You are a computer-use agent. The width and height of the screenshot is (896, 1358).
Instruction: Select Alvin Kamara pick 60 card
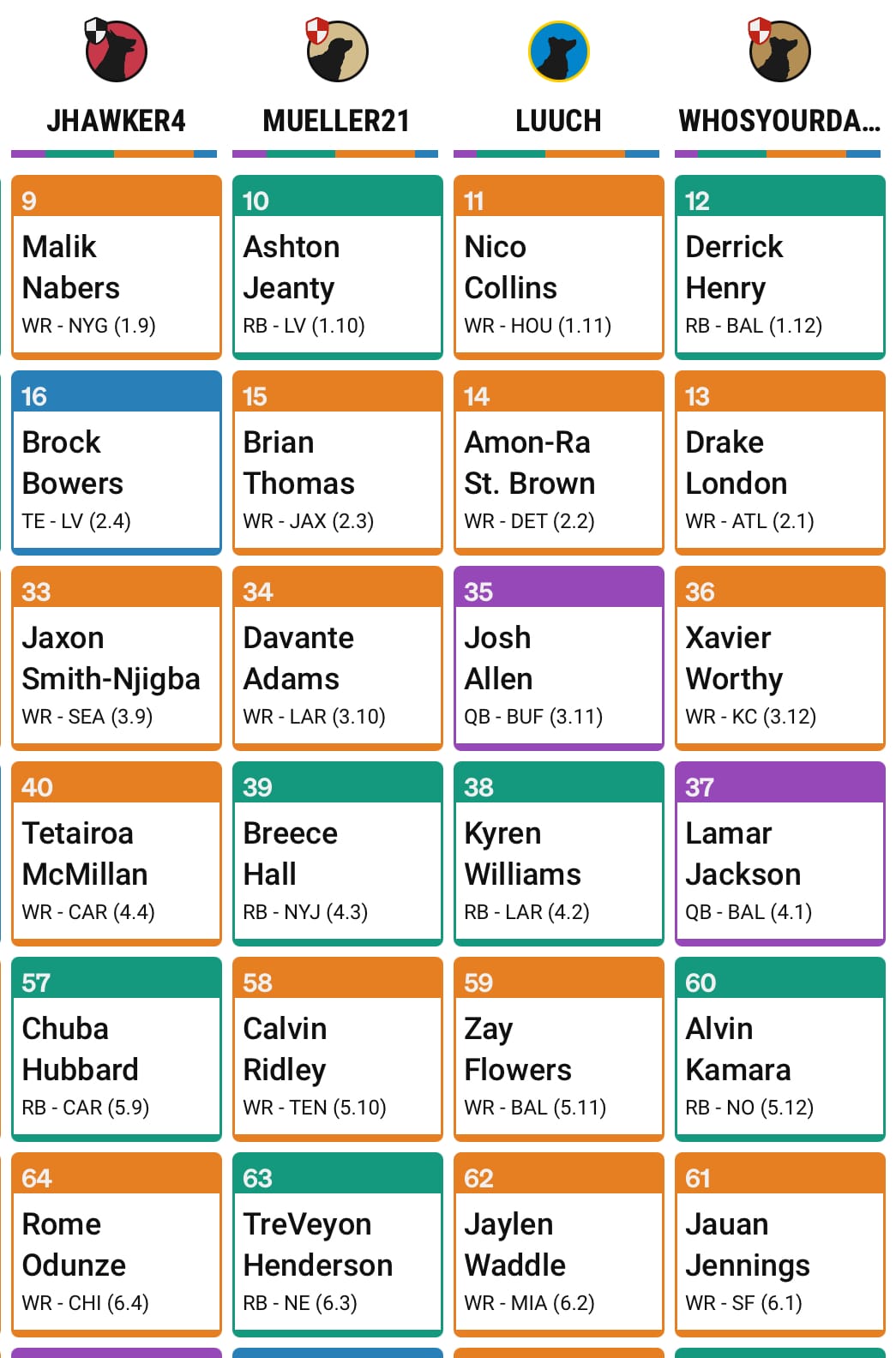pyautogui.click(x=780, y=1049)
